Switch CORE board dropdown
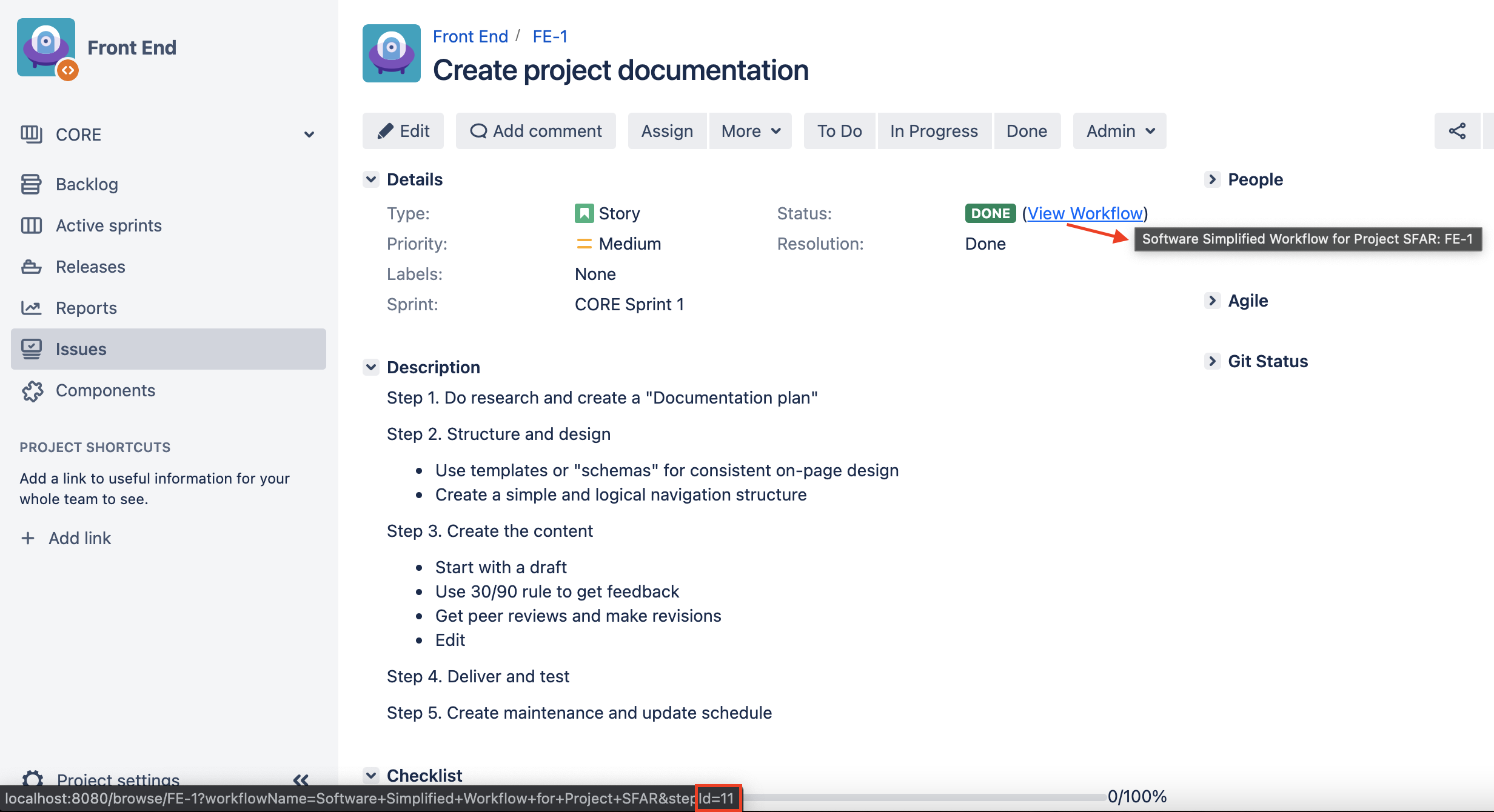Image resolution: width=1494 pixels, height=812 pixels. (309, 135)
